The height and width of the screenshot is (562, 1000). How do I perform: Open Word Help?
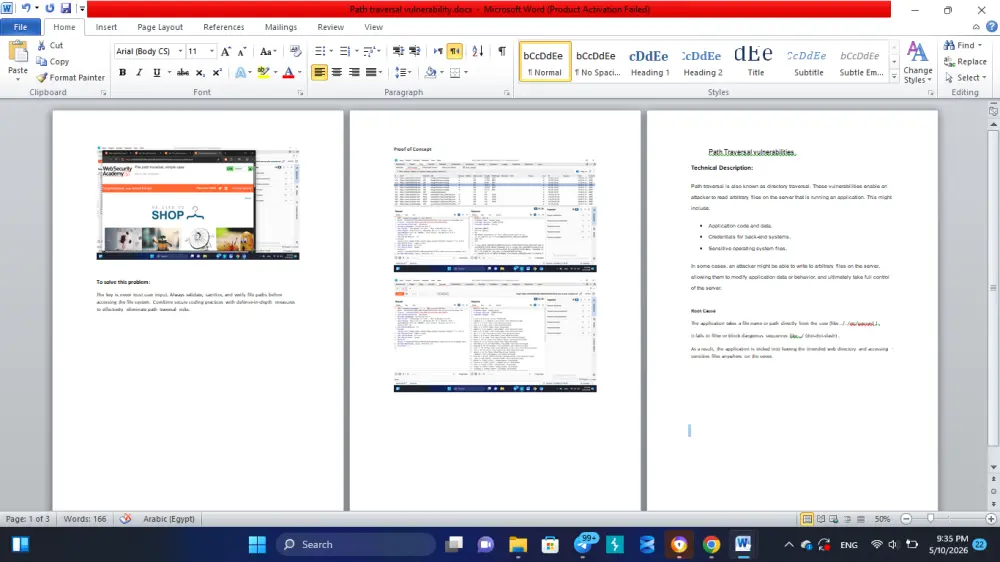tap(991, 27)
